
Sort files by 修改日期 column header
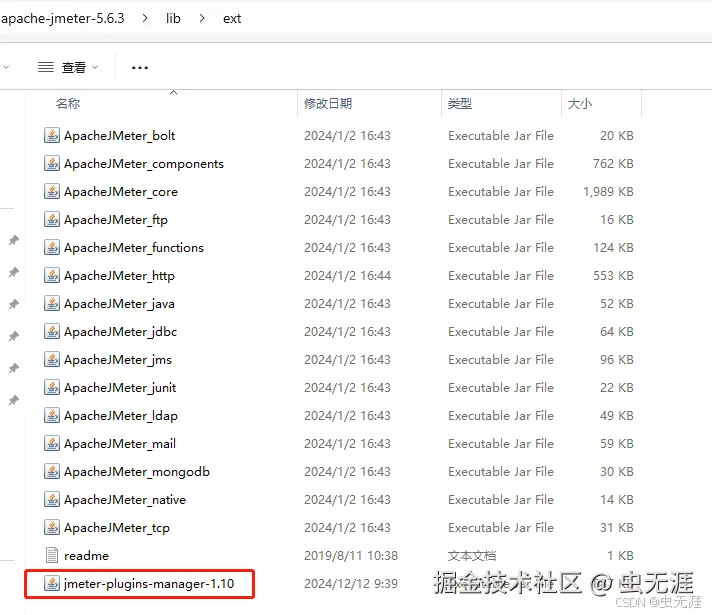click(x=328, y=104)
